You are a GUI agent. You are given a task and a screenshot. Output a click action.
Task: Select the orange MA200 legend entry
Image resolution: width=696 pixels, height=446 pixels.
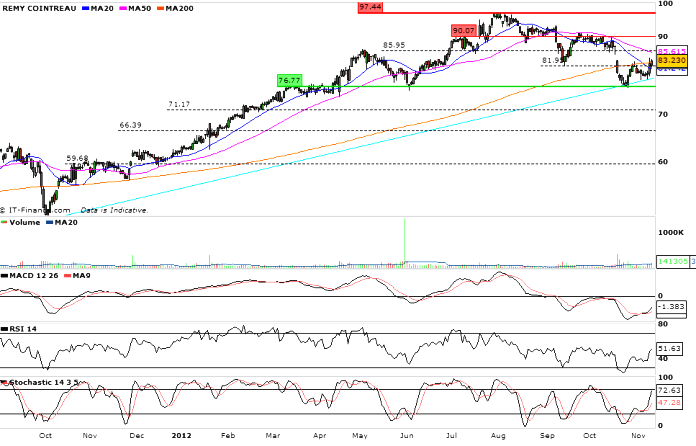click(x=175, y=8)
